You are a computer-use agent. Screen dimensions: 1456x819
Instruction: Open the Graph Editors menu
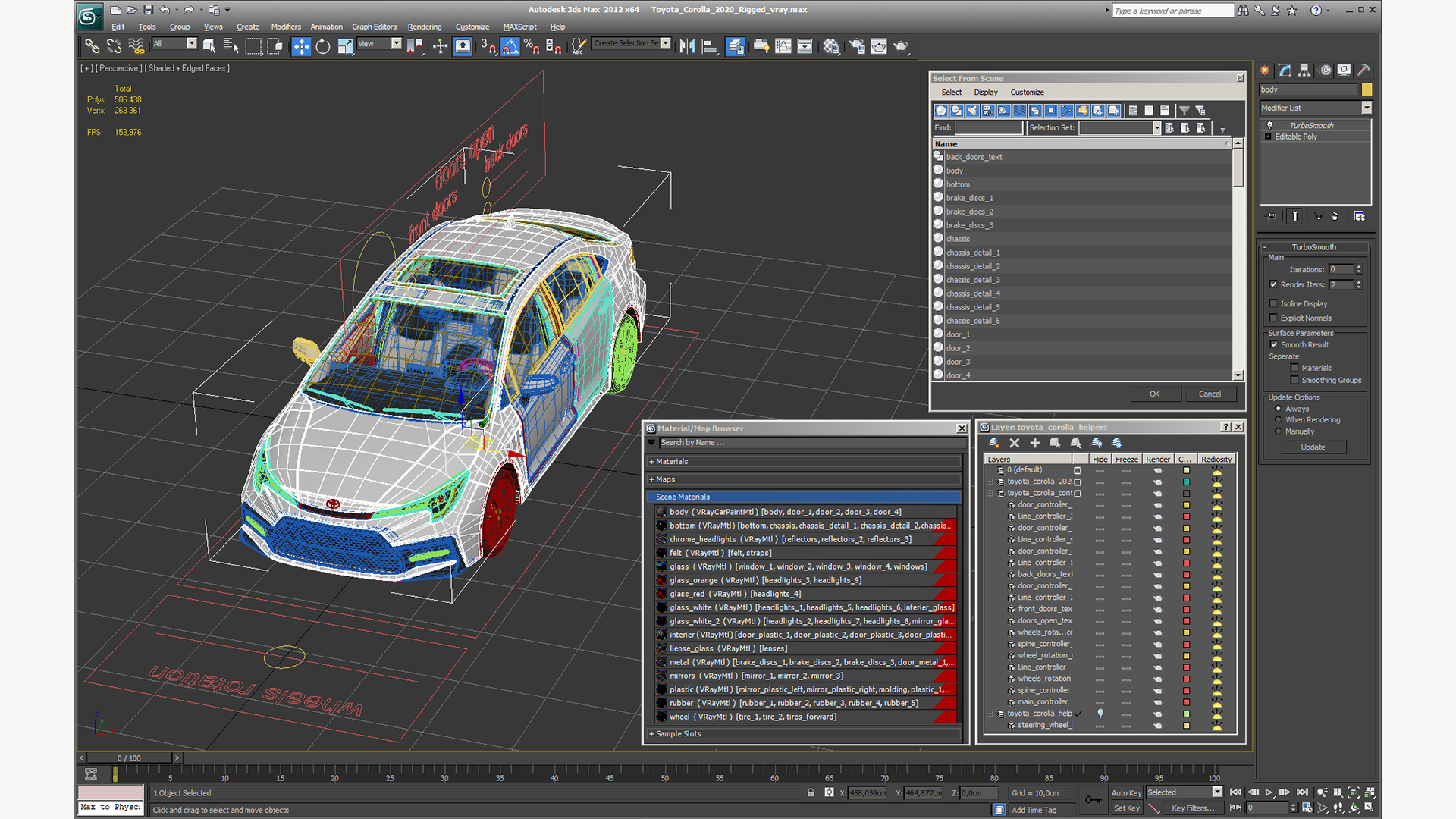(x=374, y=27)
